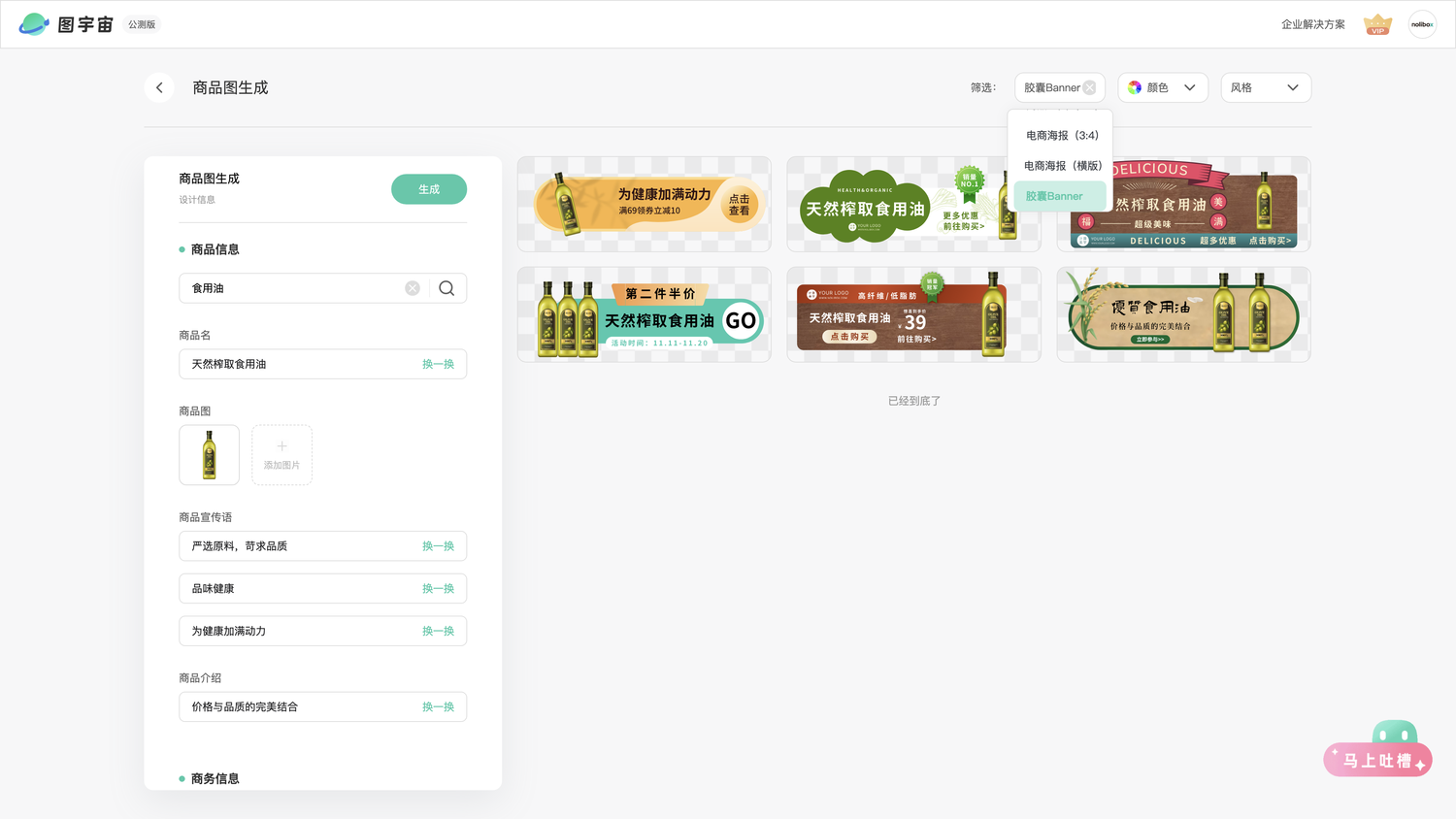The image size is (1456, 819).
Task: Click 换一换 next to 严选原料，苛求品质
Action: 438,546
